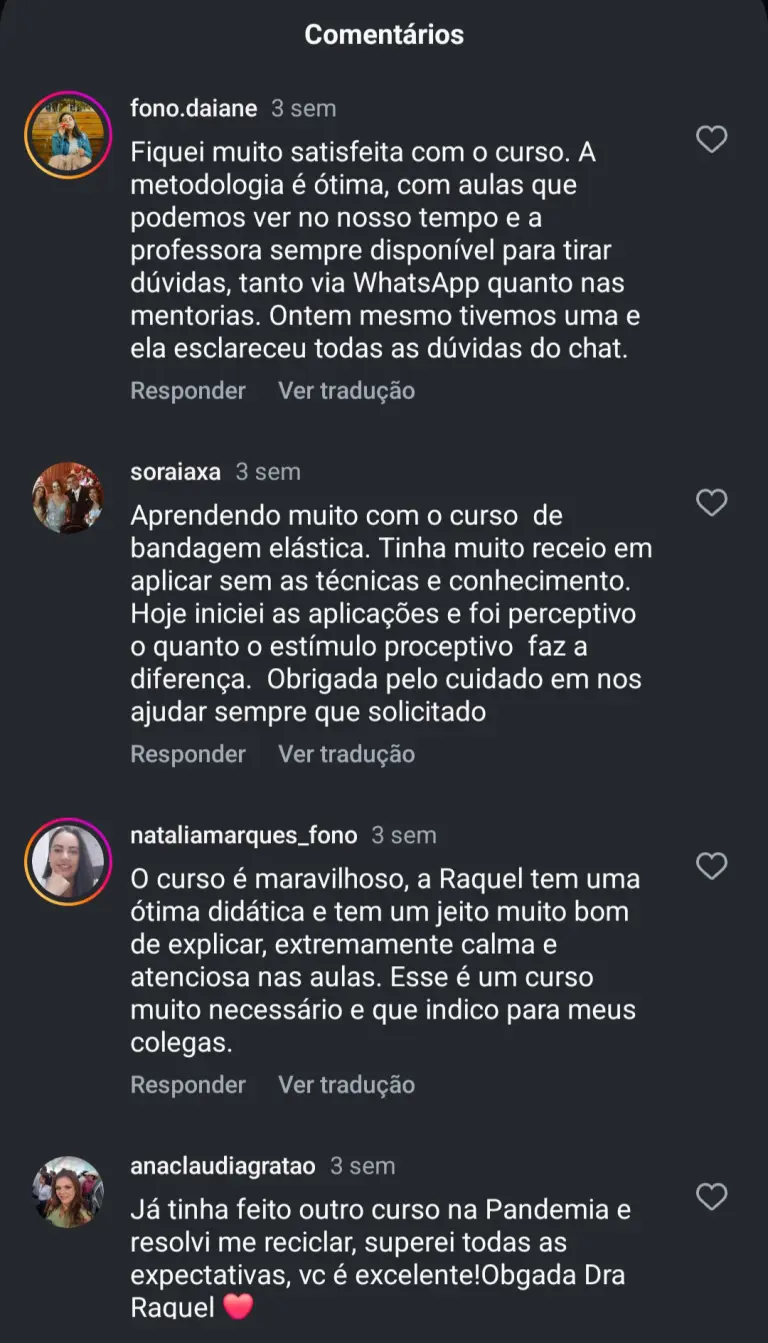Open soraiaxa's profile avatar
Screen dimensions: 768x1343
68,498
